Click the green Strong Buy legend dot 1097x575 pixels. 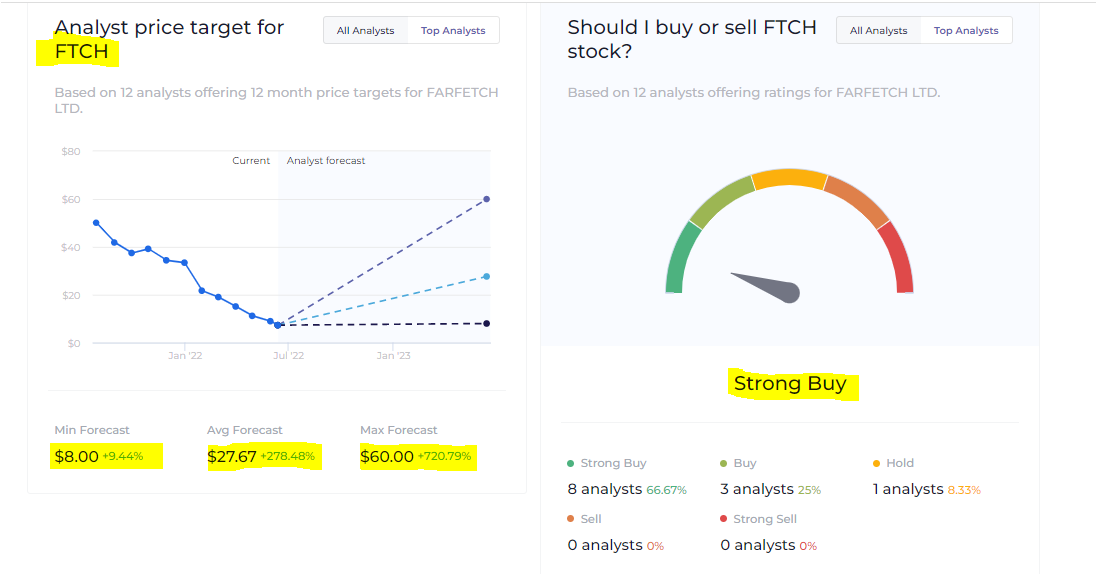point(571,463)
